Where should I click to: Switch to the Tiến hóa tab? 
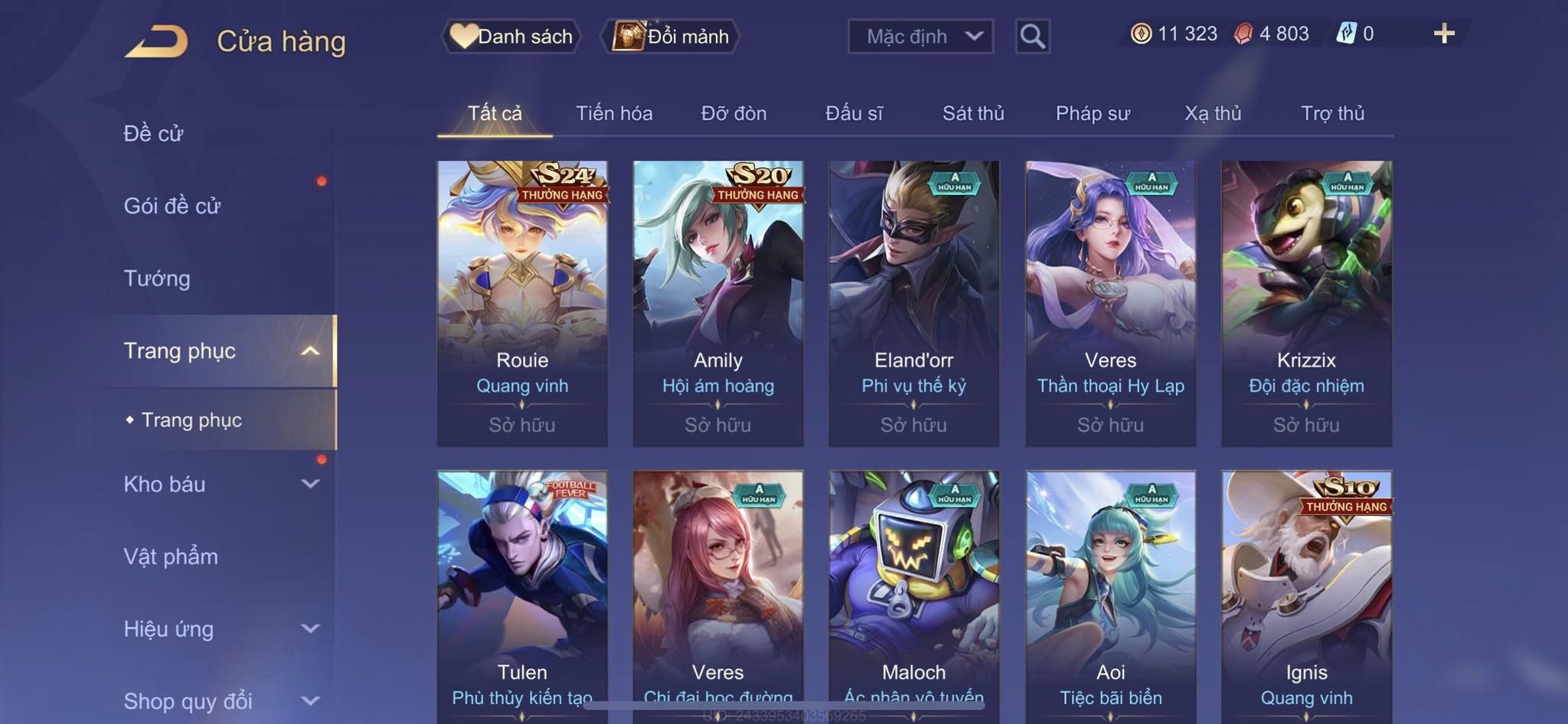point(614,113)
